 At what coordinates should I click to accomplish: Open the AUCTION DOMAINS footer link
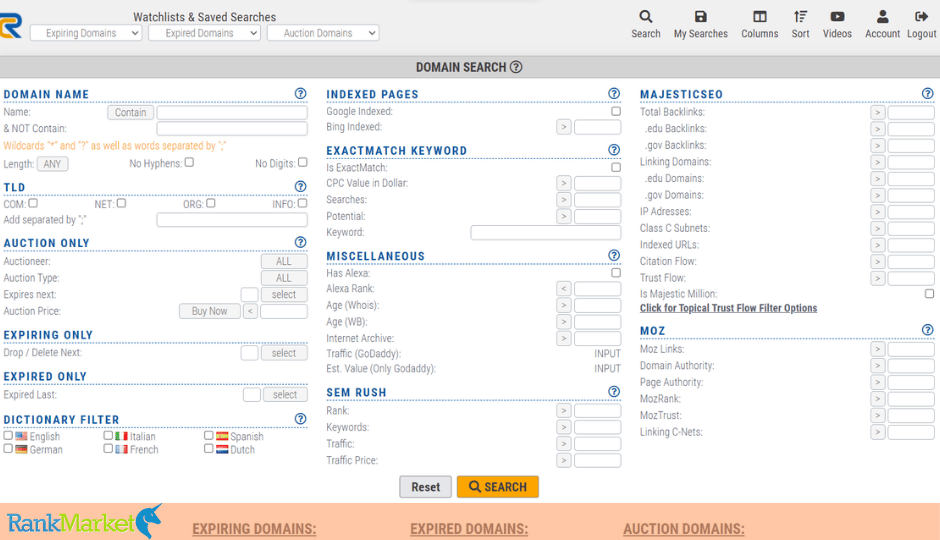pos(683,529)
